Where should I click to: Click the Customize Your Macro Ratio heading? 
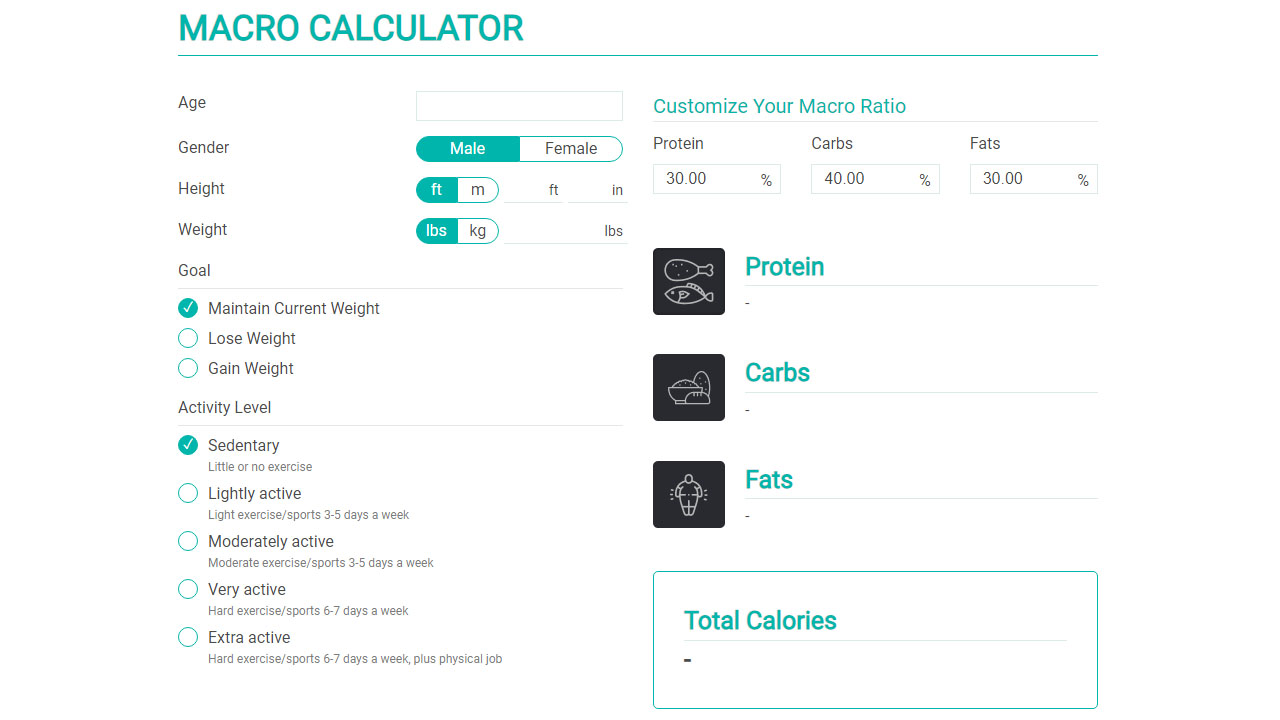click(x=780, y=106)
